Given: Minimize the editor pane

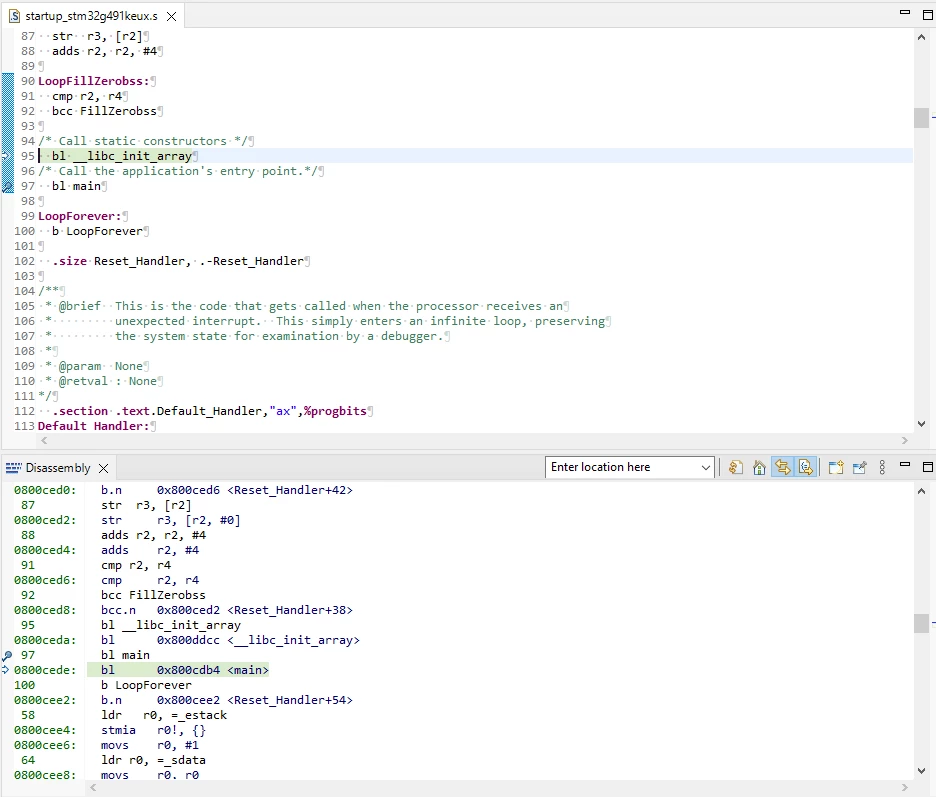Looking at the screenshot, I should coord(905,13).
